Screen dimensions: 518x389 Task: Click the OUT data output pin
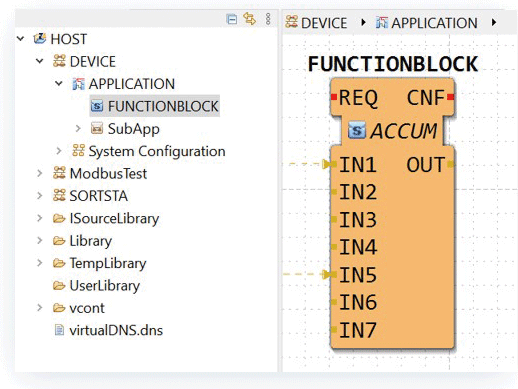[x=450, y=164]
